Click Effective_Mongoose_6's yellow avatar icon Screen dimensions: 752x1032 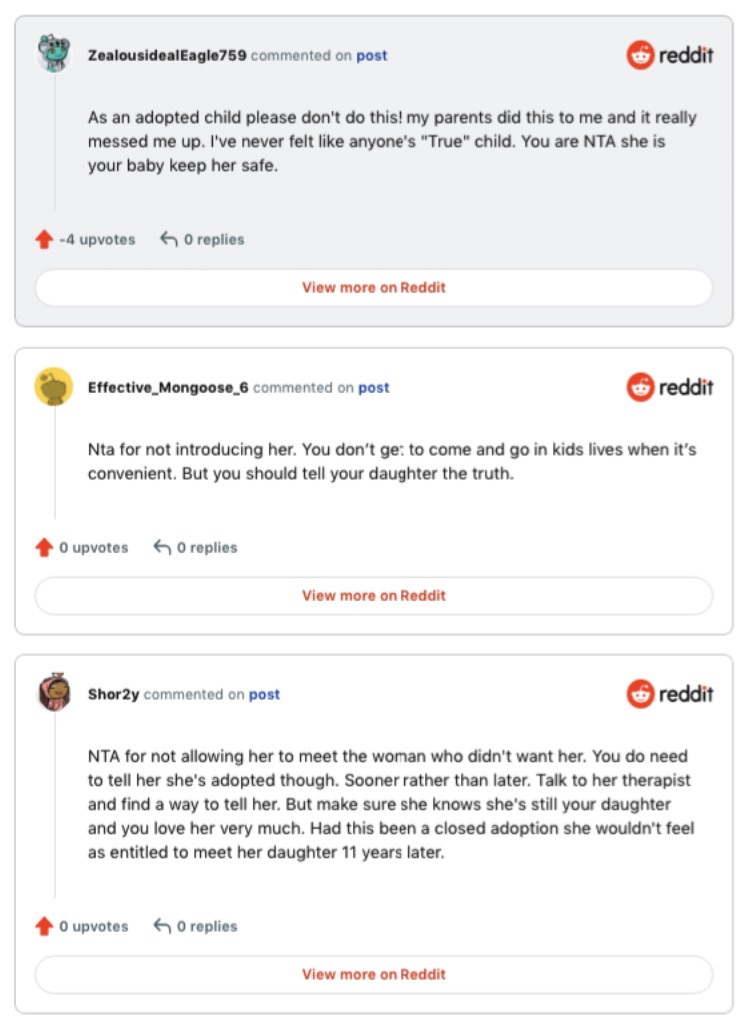coord(53,386)
